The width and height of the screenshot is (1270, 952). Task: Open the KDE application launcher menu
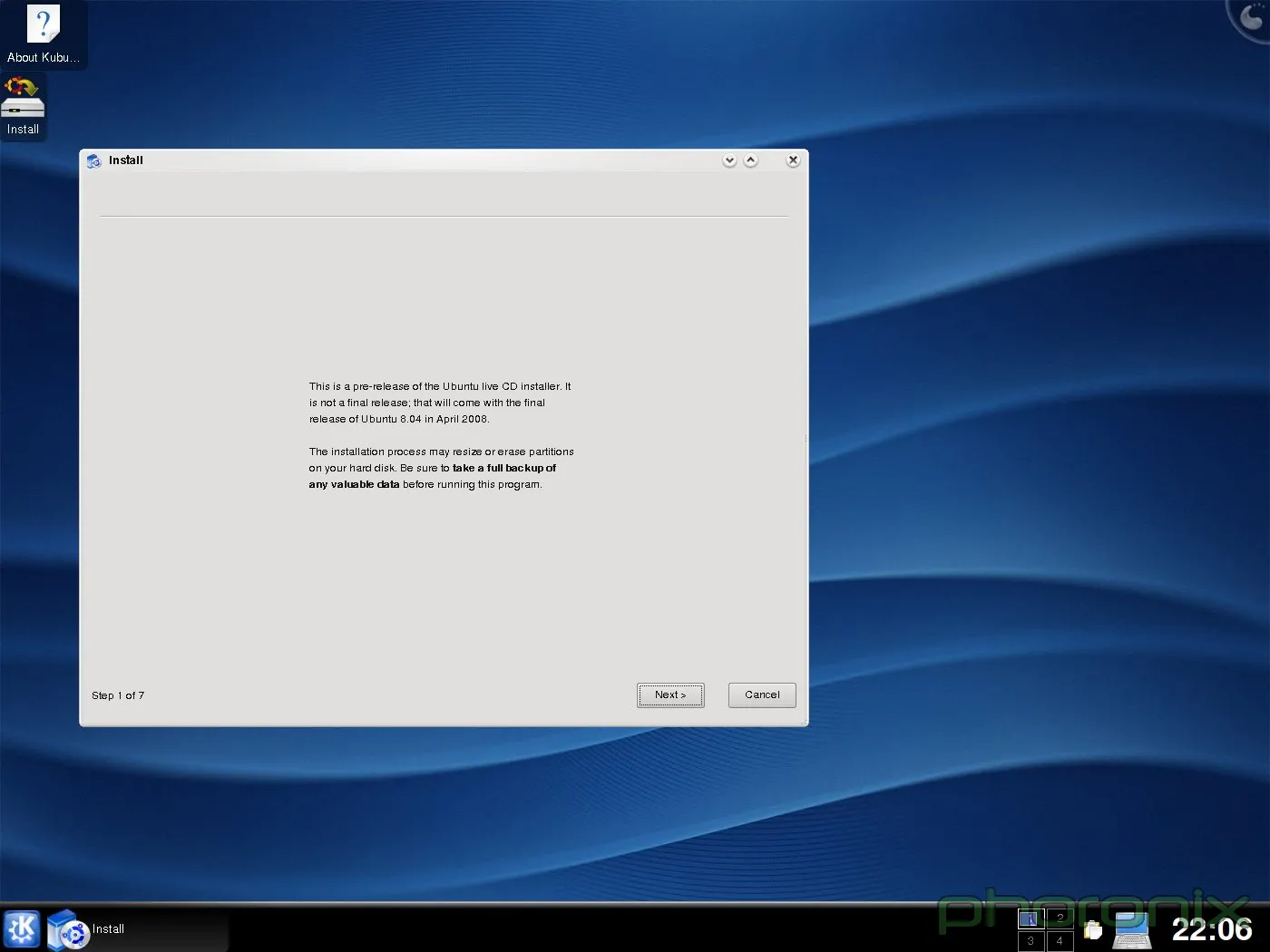22,929
